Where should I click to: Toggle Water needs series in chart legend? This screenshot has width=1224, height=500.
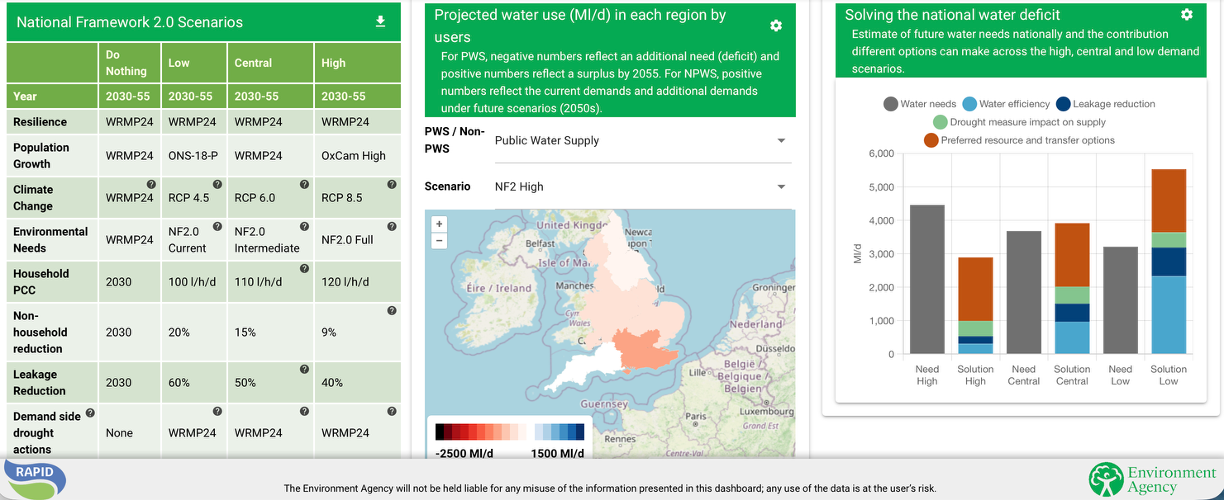point(920,104)
